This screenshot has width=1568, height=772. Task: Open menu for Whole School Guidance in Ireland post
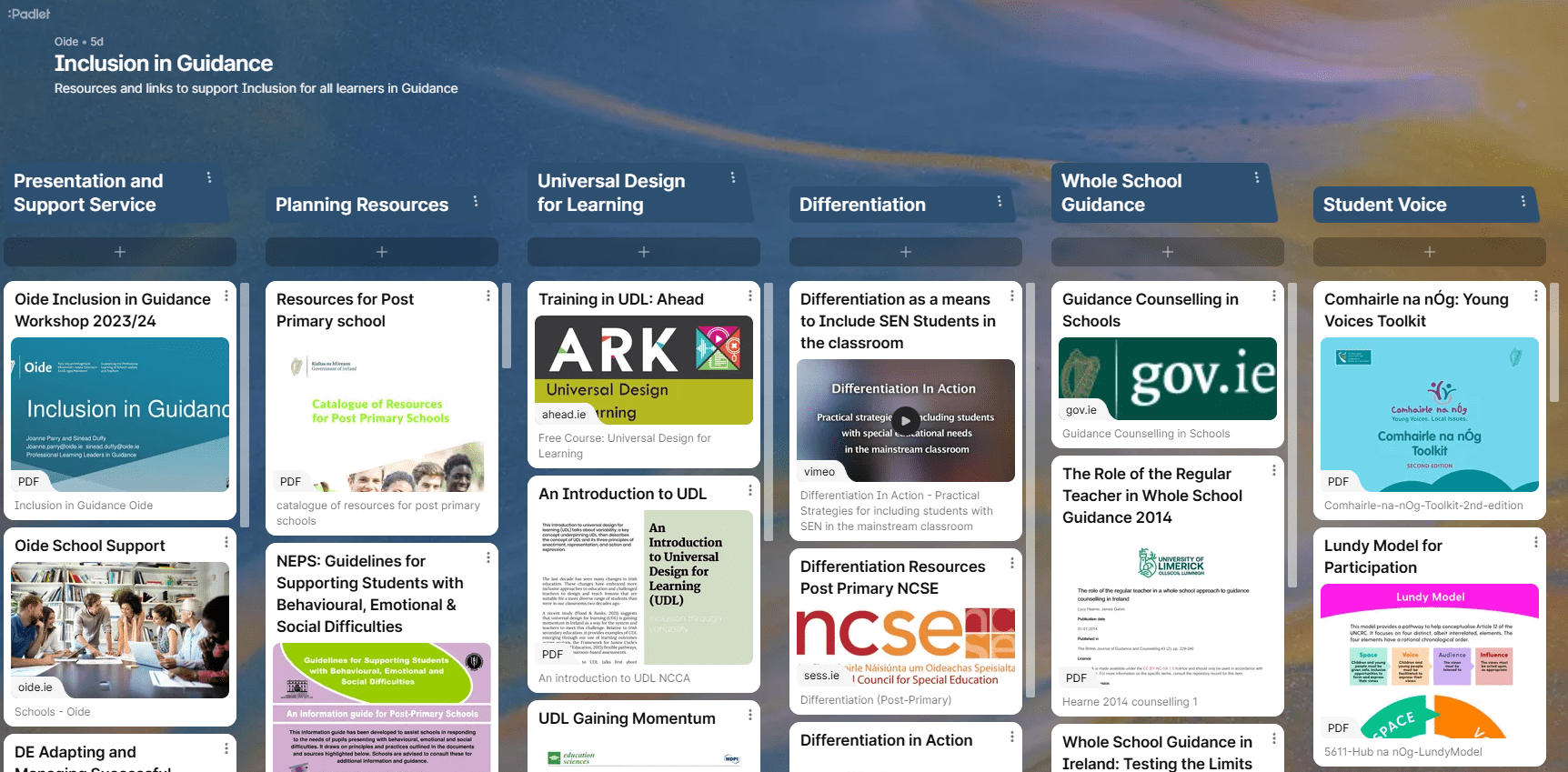pos(1274,738)
